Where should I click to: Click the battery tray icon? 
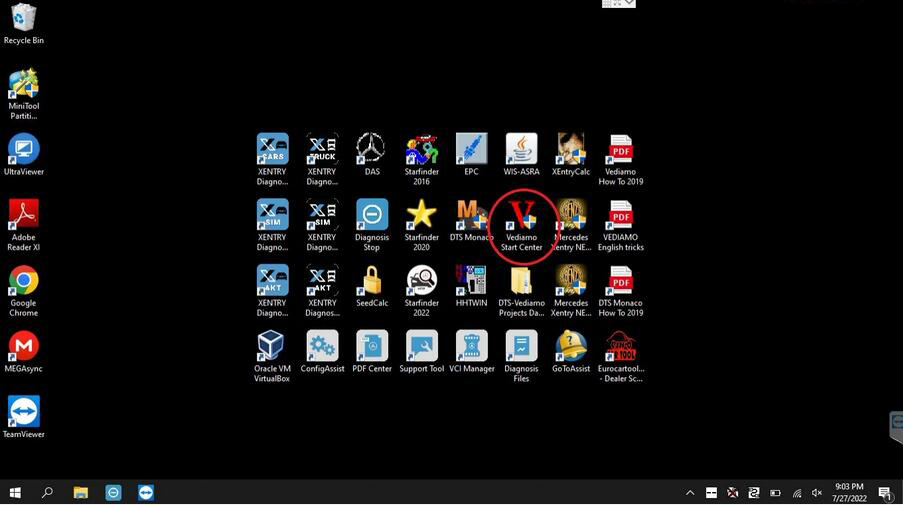(776, 493)
